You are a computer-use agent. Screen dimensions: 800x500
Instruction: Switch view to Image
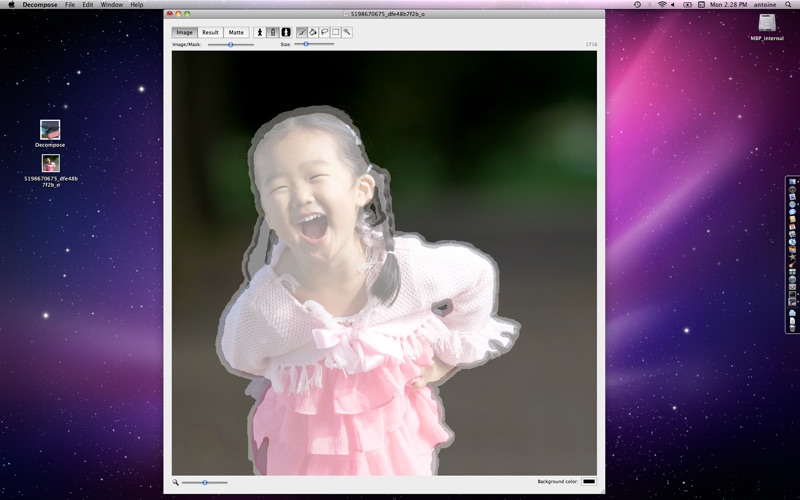185,32
